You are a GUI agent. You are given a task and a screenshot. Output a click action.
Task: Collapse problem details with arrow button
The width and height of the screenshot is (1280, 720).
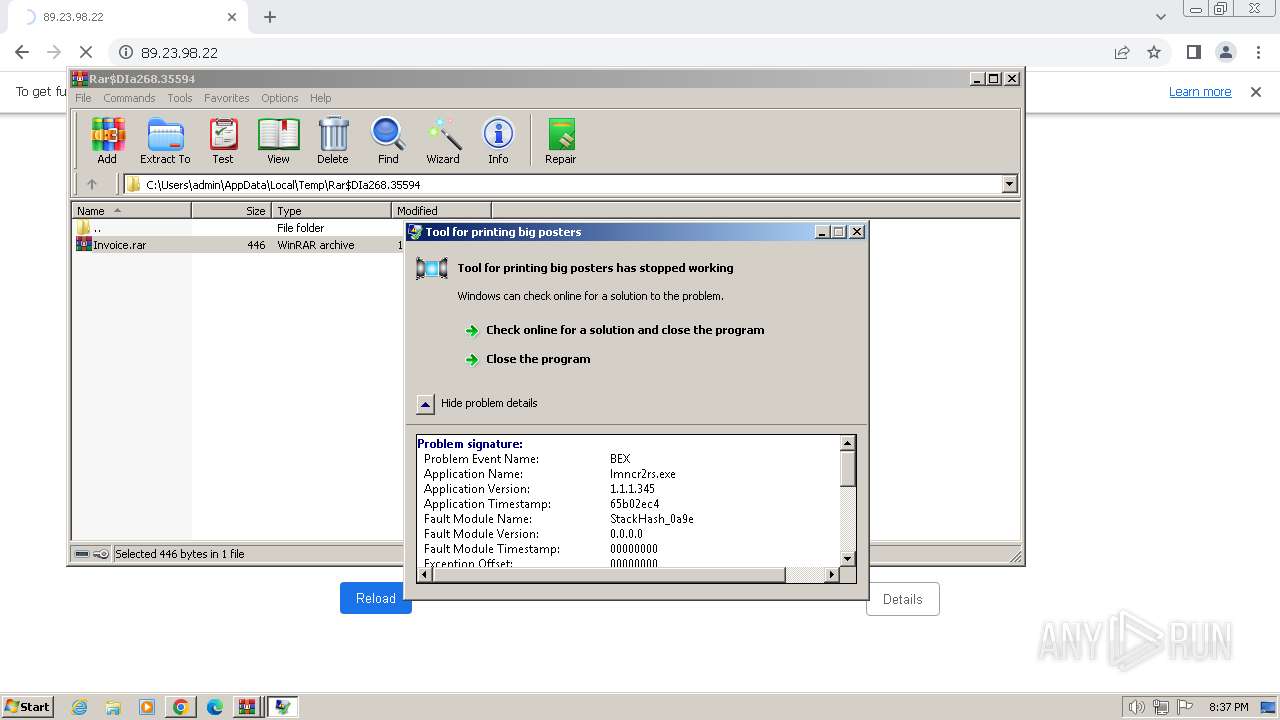tap(425, 404)
